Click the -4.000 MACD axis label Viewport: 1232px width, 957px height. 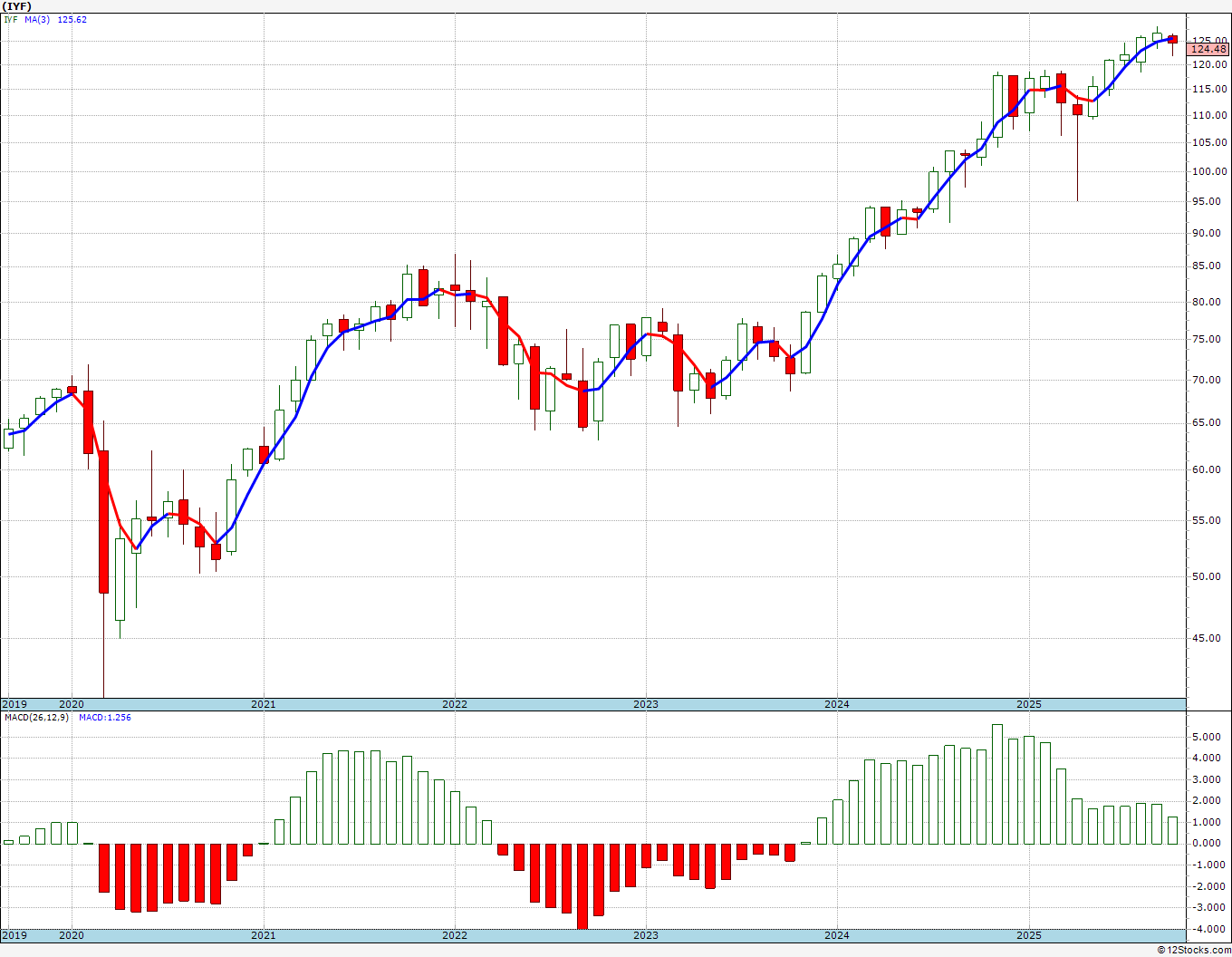(x=1208, y=929)
